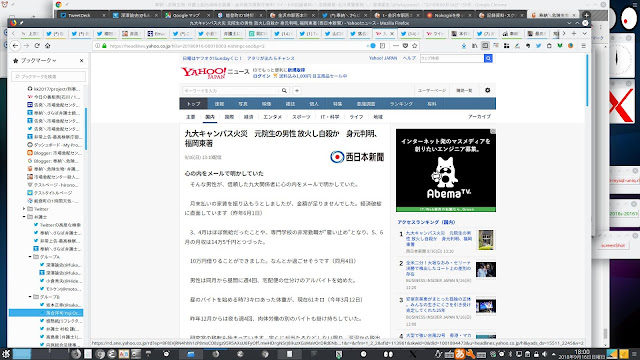Open the Firefox home page icon
Viewport: 640px width, 360px height.
click(47, 46)
